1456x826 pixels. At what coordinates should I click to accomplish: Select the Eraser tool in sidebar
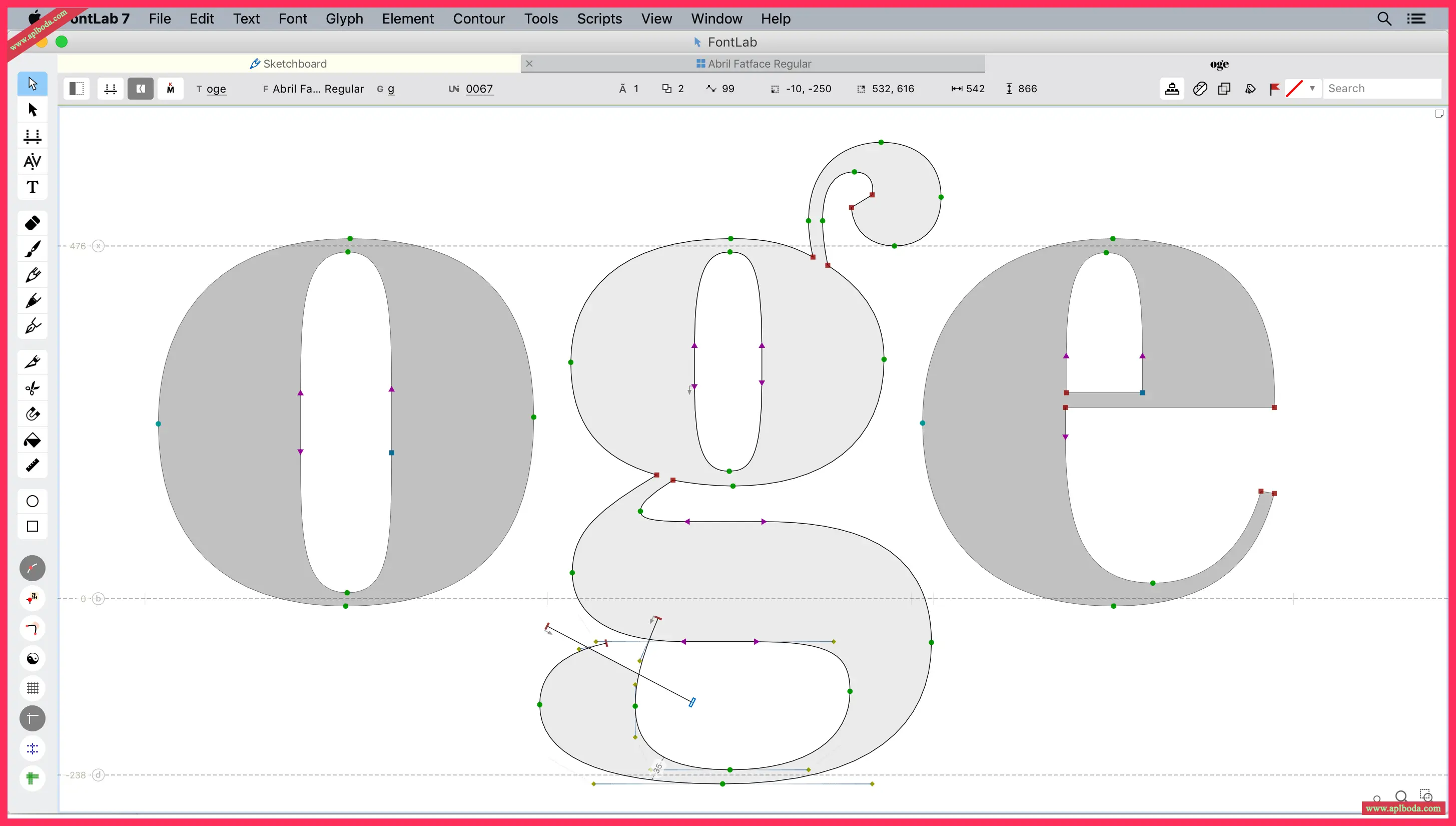[33, 223]
